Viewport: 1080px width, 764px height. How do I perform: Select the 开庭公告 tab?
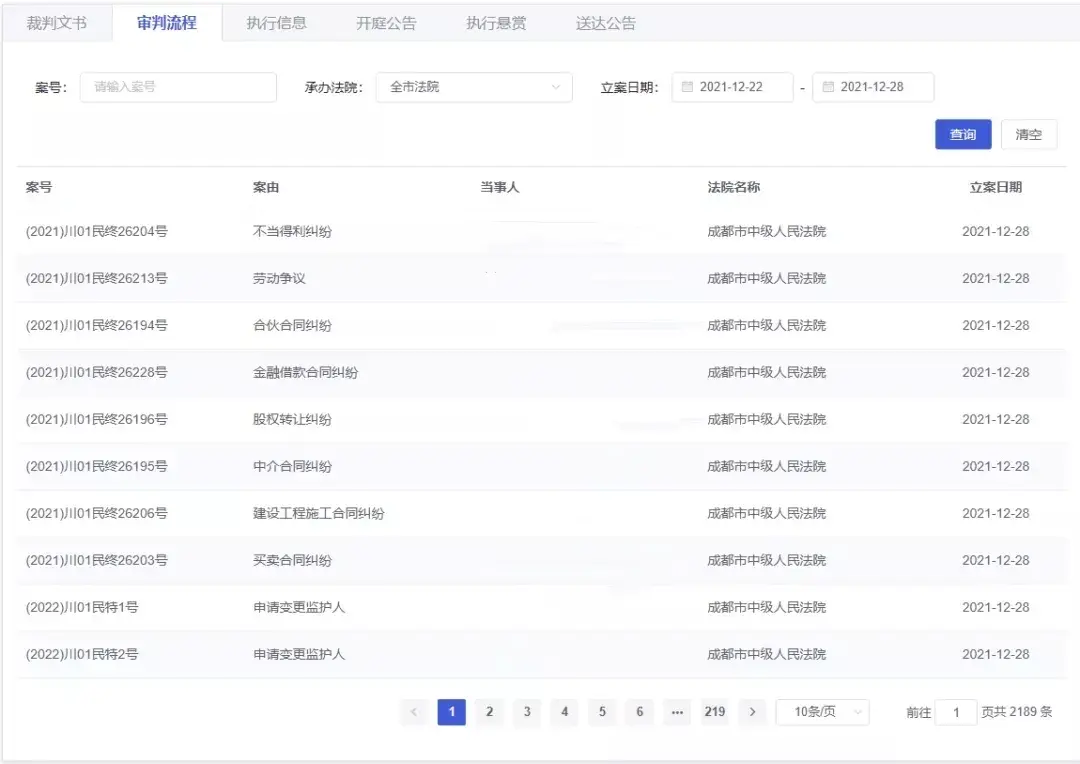tap(386, 23)
